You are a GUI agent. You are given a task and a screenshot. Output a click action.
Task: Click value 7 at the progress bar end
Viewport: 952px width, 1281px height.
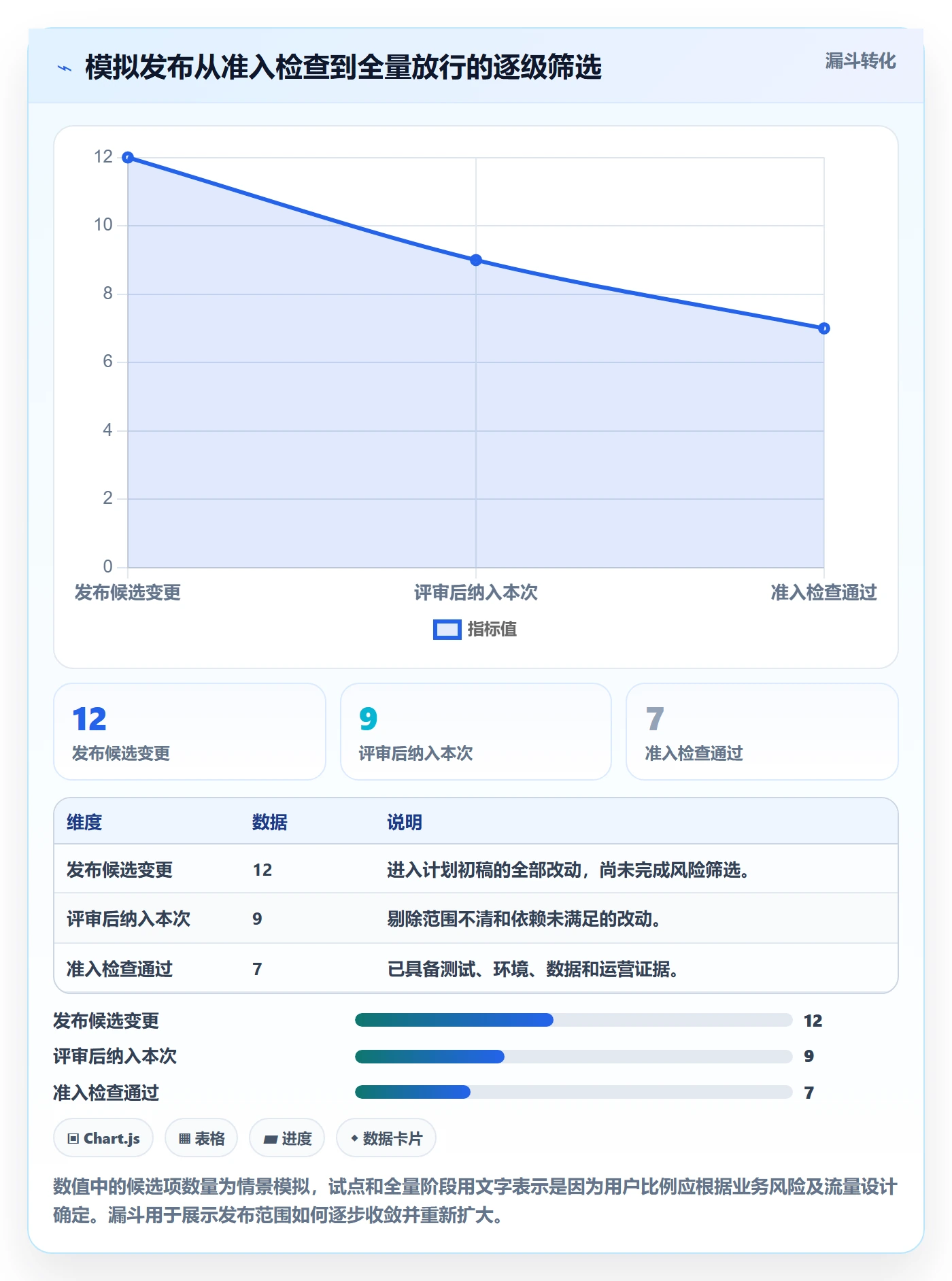809,1093
